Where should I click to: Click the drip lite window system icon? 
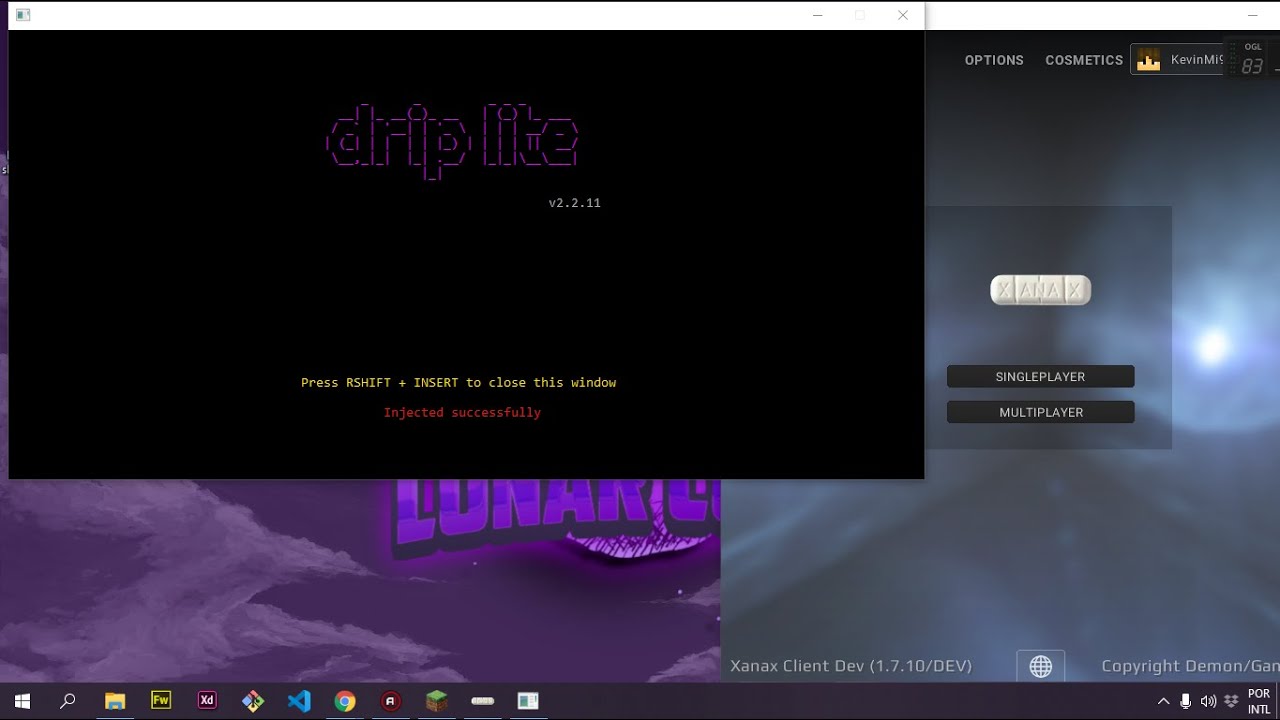(x=23, y=15)
